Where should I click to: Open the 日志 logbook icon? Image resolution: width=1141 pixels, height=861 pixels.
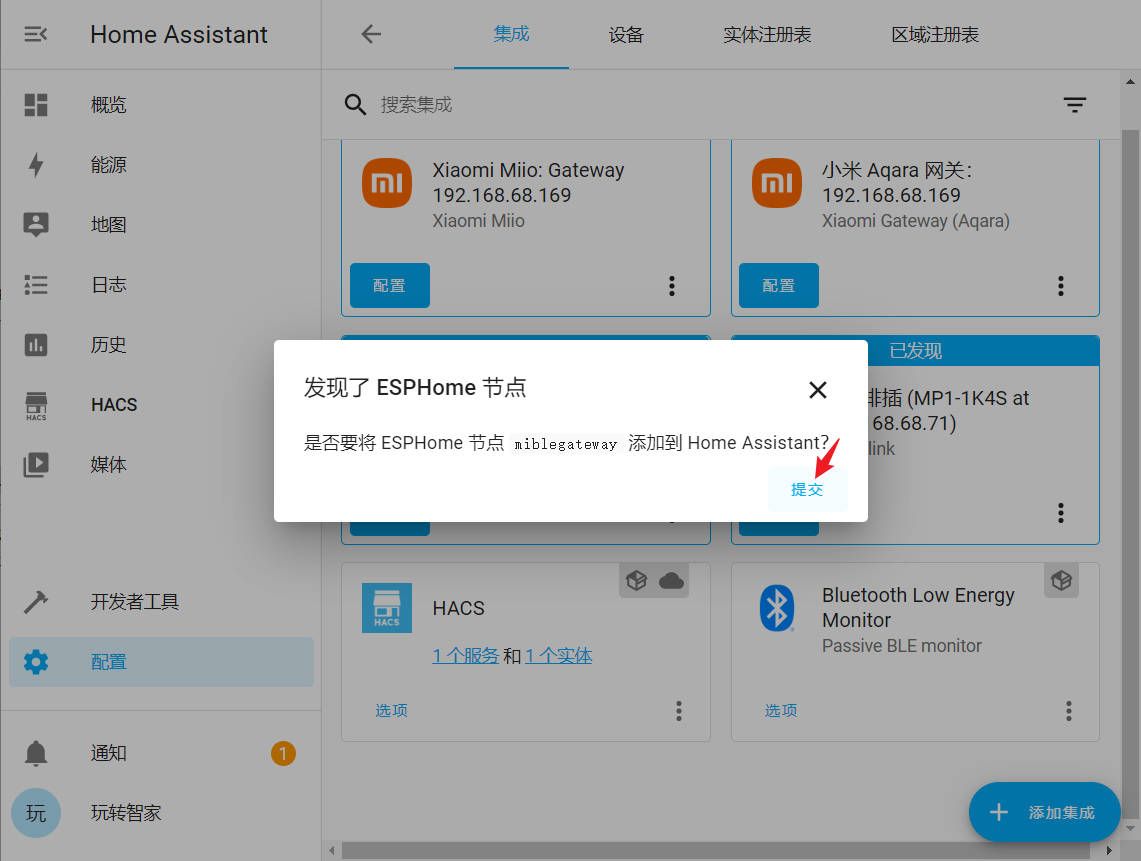(36, 285)
